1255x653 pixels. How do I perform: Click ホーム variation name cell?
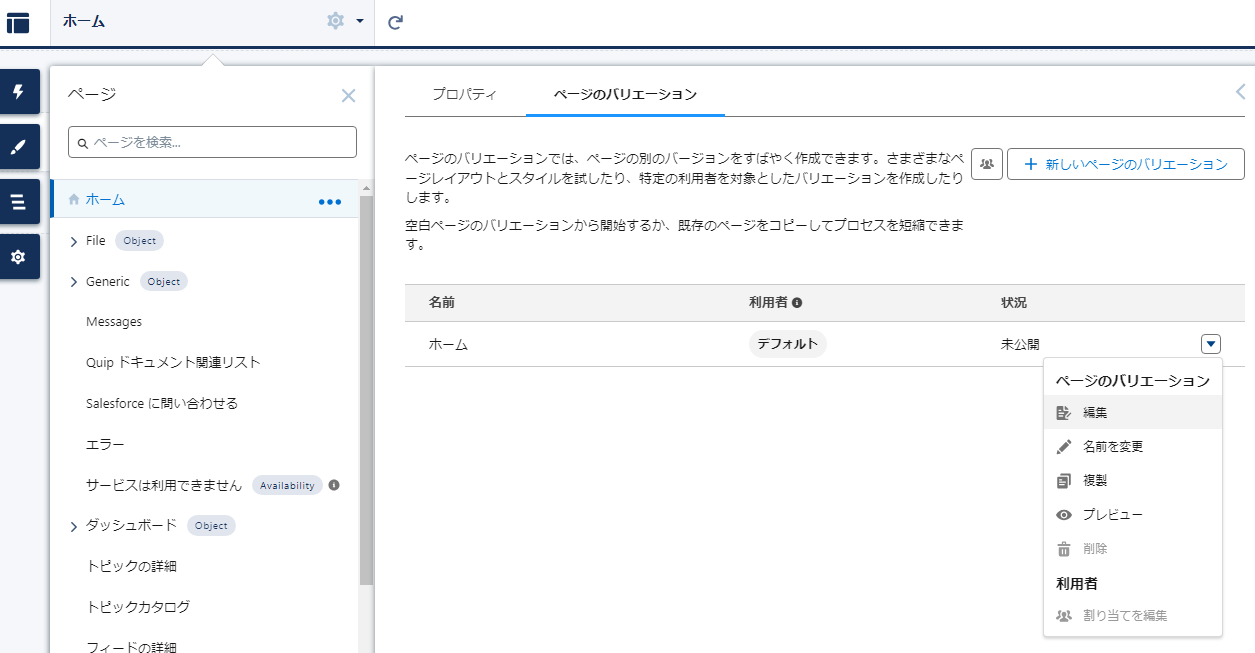448,344
